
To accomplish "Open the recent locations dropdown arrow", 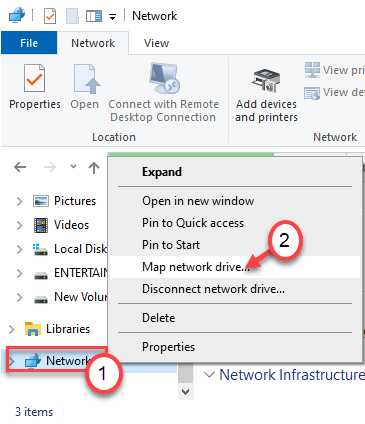I will (73, 166).
